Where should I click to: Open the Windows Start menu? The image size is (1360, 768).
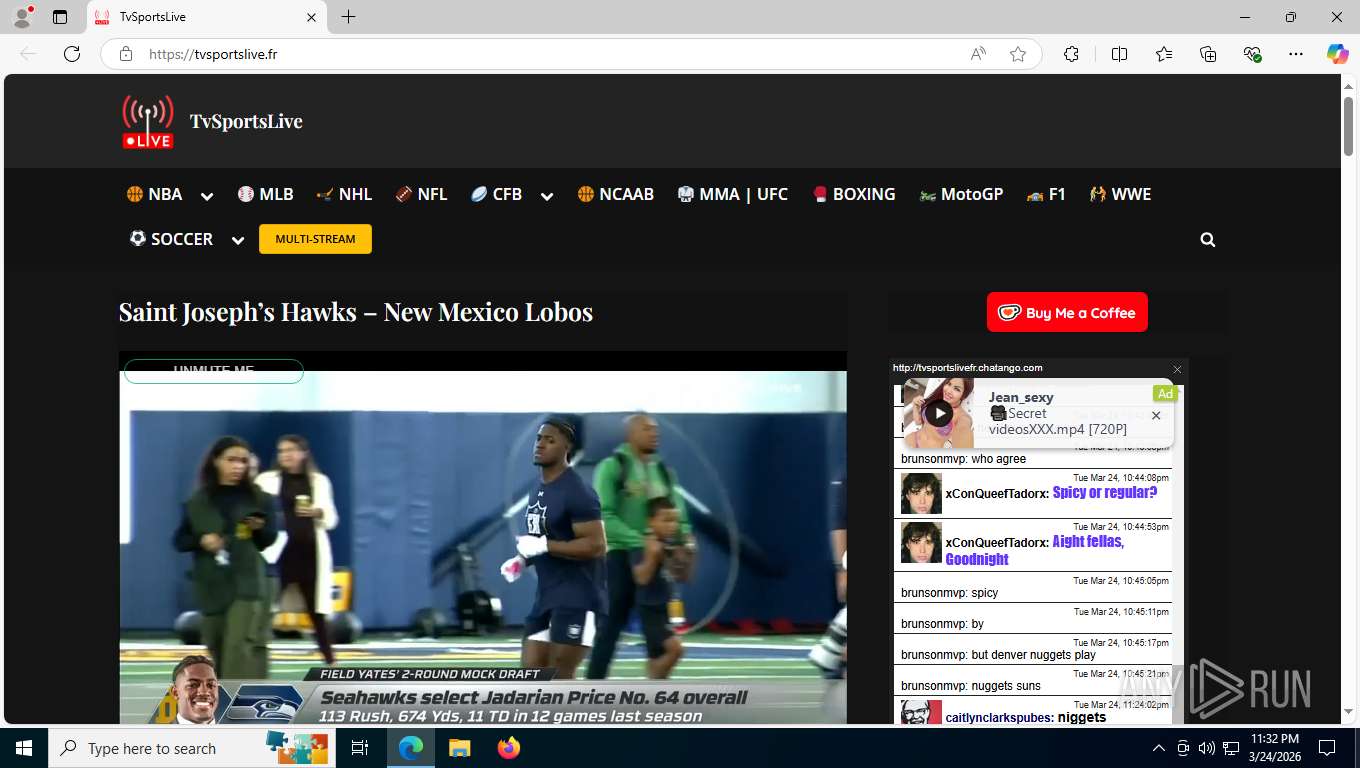pos(23,748)
